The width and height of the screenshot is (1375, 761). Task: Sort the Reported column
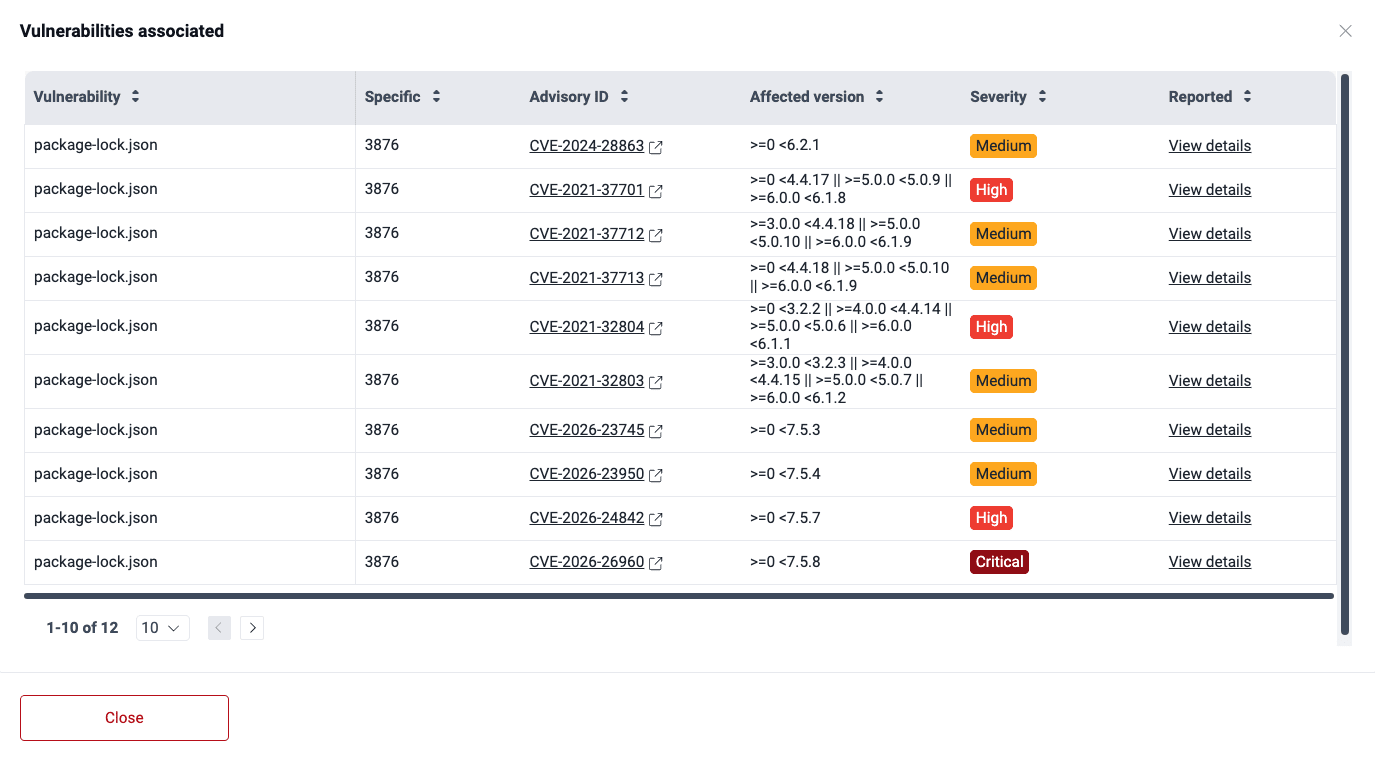[x=1246, y=96]
